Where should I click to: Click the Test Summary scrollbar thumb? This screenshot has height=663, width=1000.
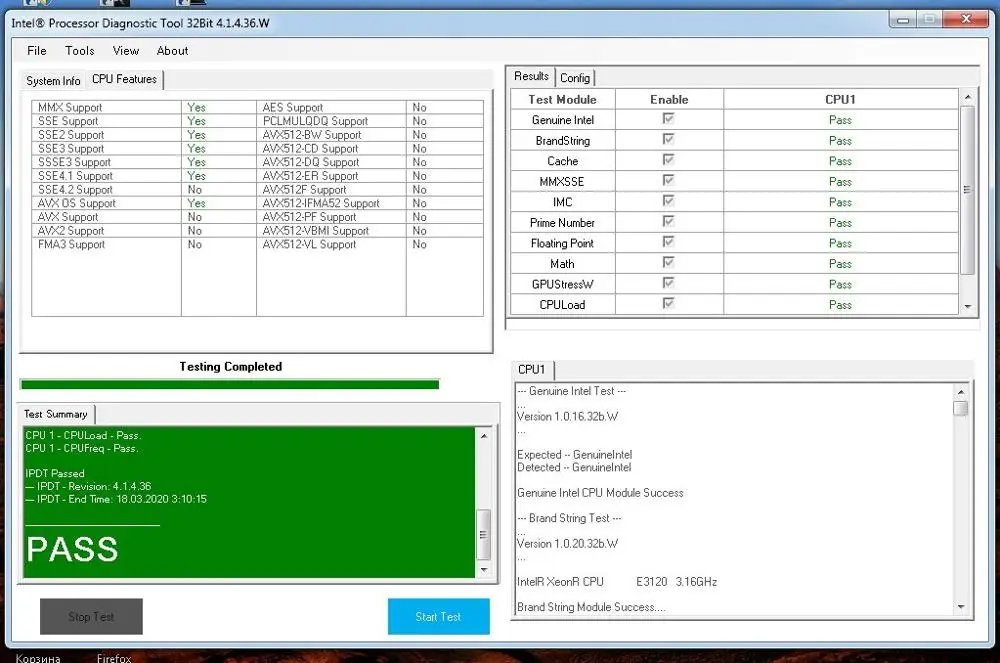click(x=483, y=535)
